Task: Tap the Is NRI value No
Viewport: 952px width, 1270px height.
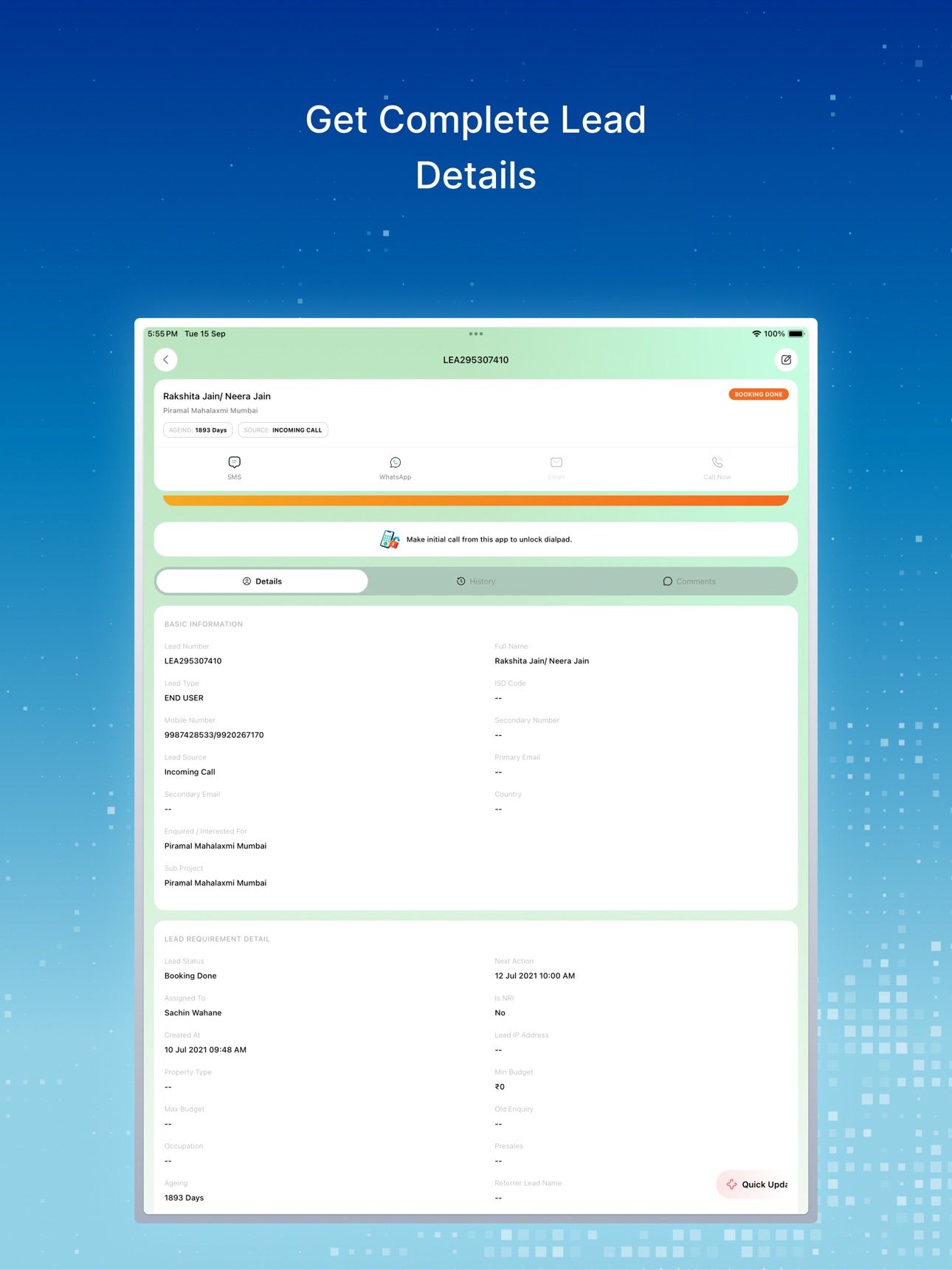Action: click(x=500, y=1012)
